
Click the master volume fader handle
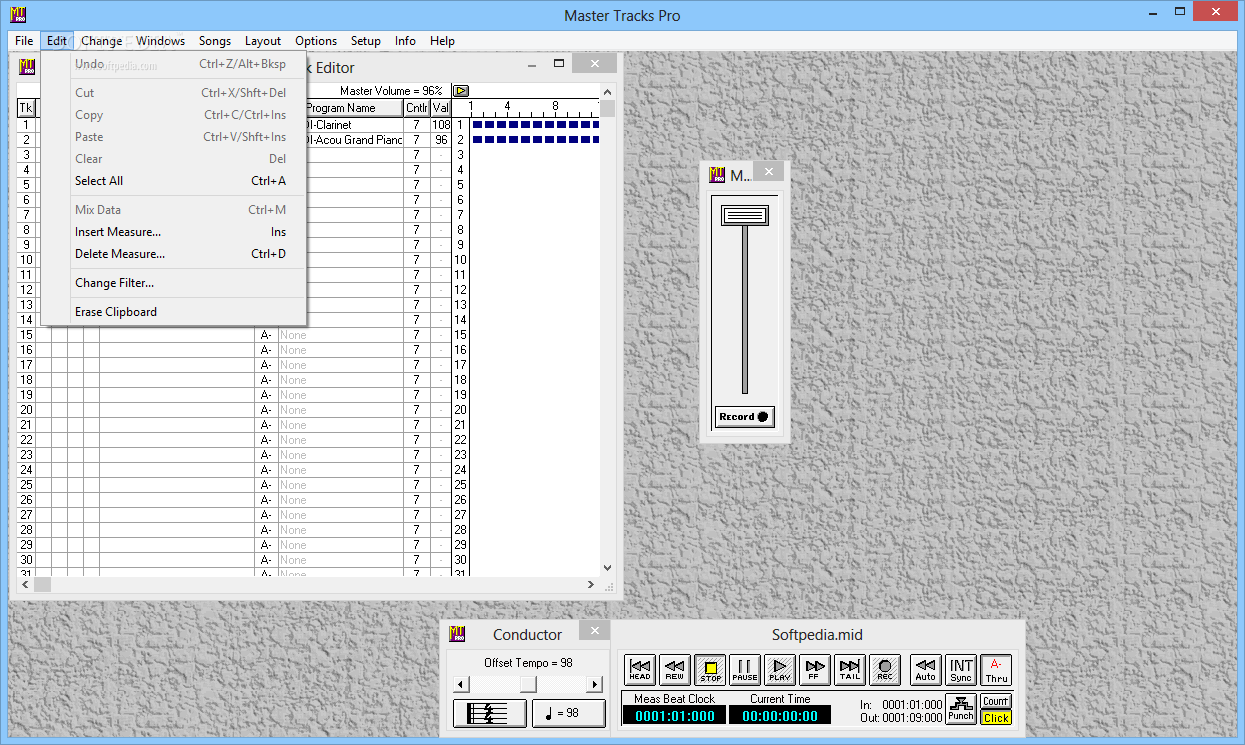point(745,215)
